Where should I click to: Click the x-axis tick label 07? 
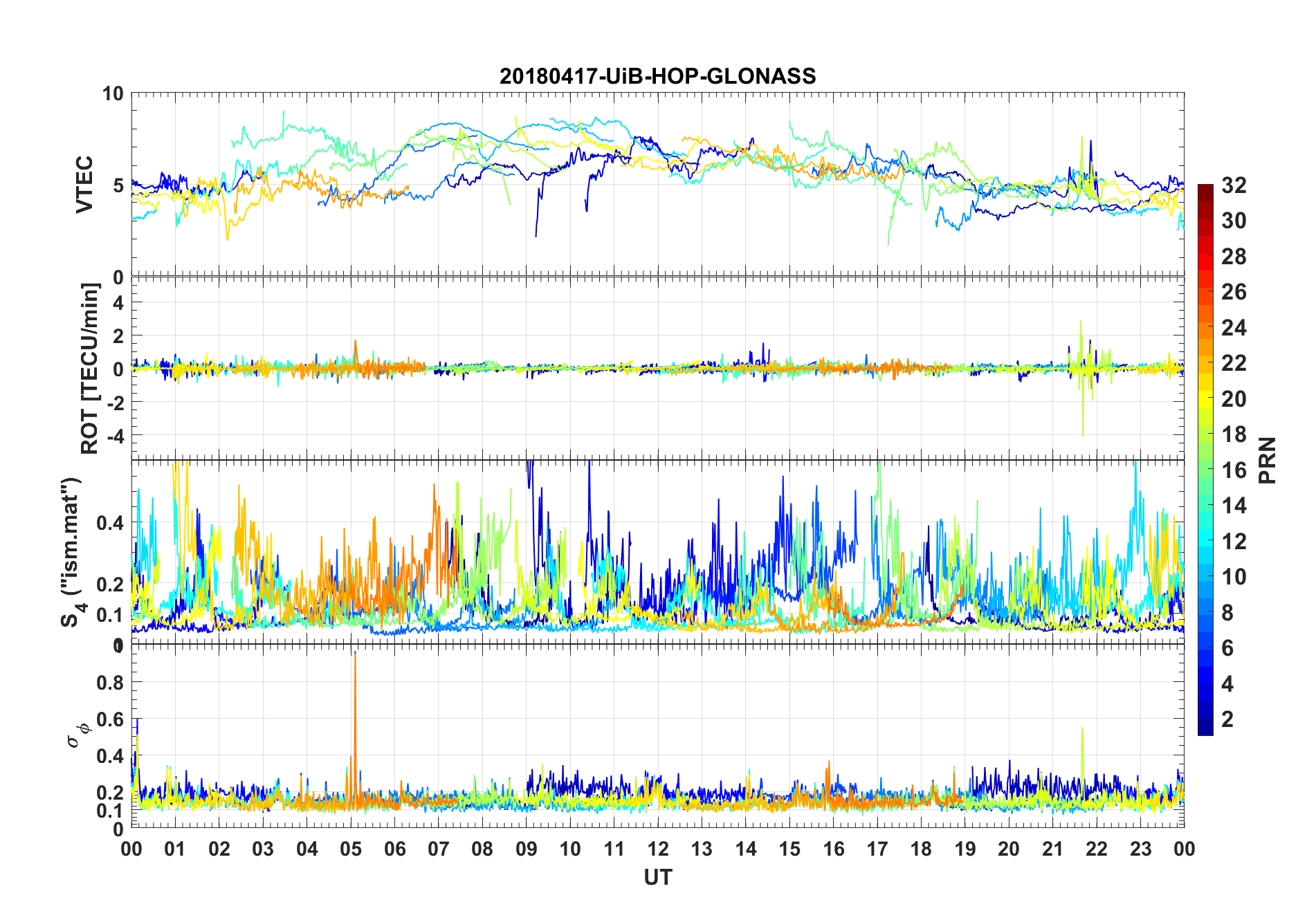coord(439,849)
